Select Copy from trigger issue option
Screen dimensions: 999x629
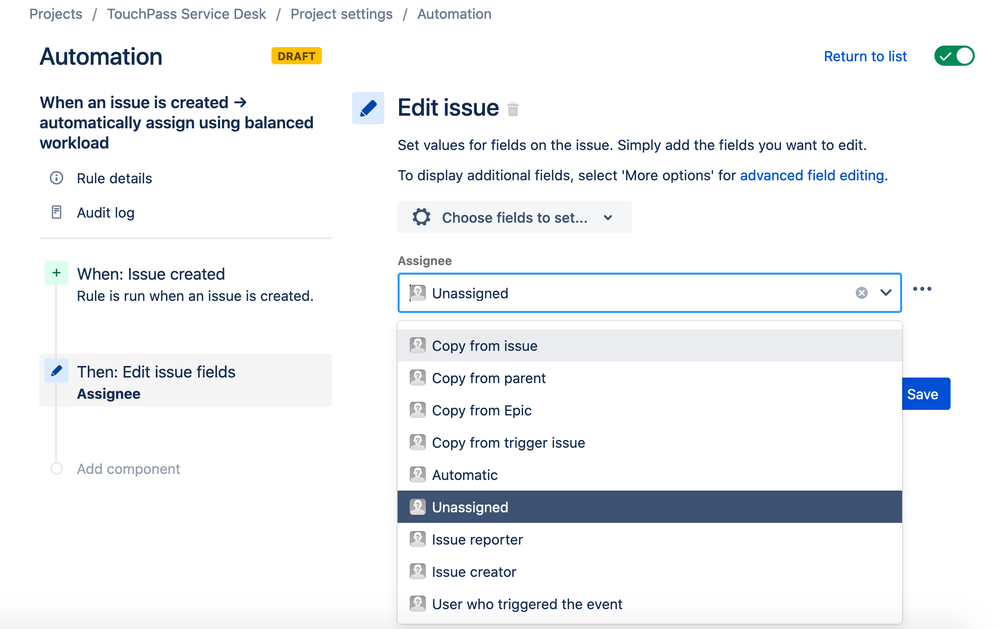coord(649,442)
